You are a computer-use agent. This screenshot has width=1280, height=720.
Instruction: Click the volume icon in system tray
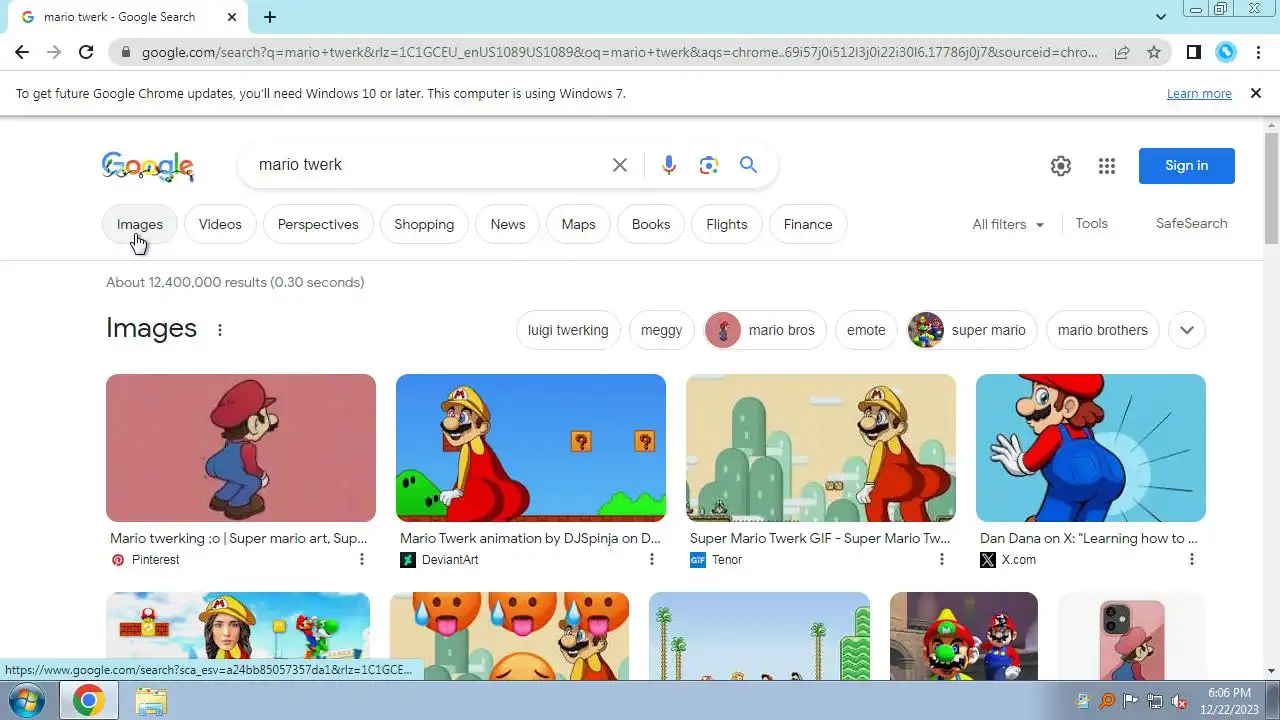pos(1179,701)
